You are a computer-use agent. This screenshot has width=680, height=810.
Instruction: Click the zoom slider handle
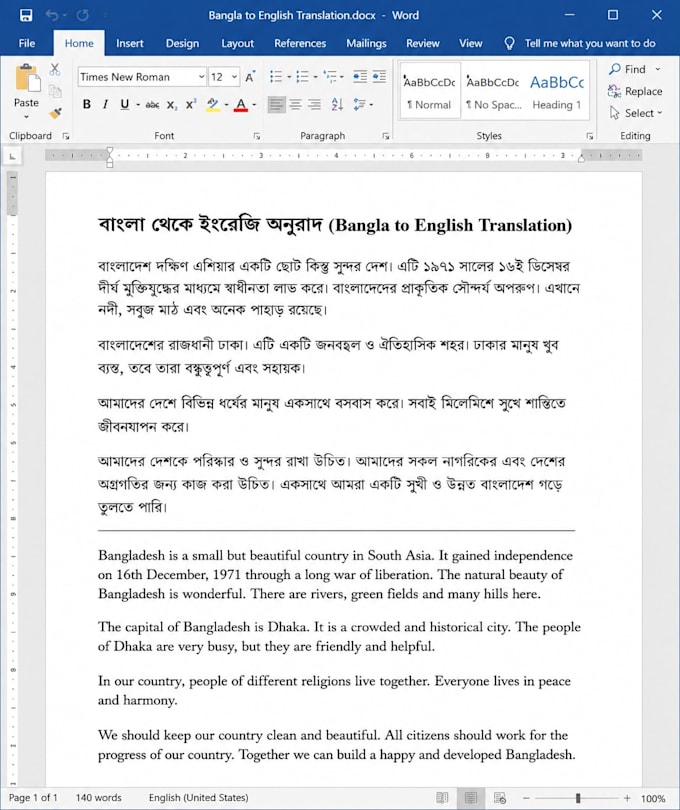578,798
